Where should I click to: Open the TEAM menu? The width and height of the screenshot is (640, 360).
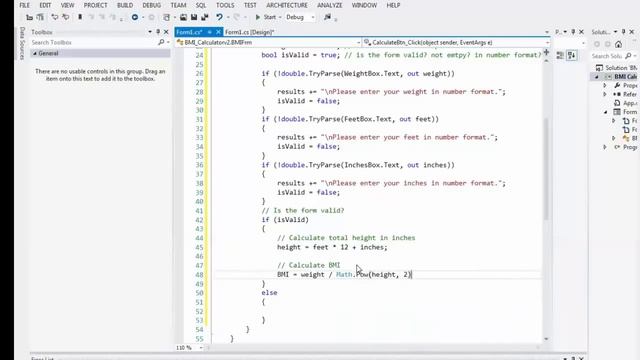[178, 5]
